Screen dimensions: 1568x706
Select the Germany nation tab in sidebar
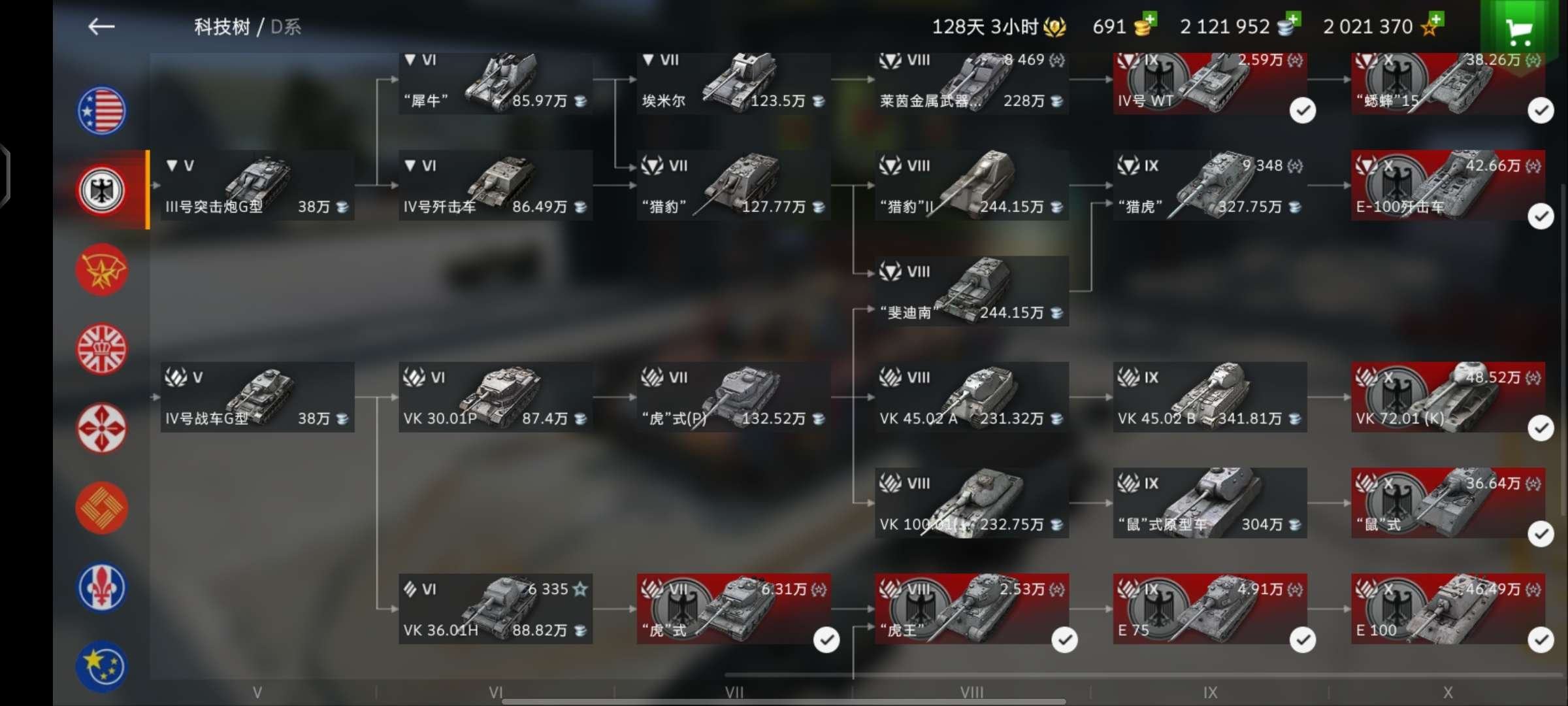pos(101,190)
